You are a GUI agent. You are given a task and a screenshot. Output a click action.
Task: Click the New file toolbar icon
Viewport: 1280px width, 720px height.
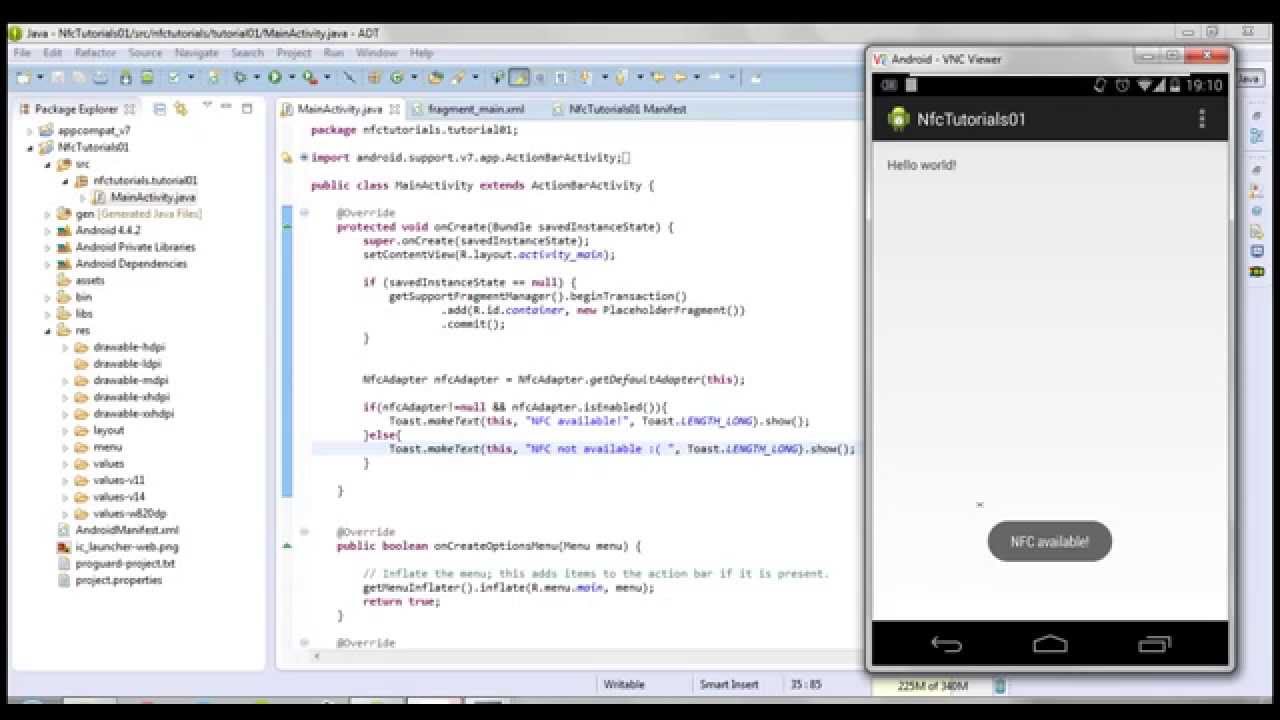coord(23,77)
